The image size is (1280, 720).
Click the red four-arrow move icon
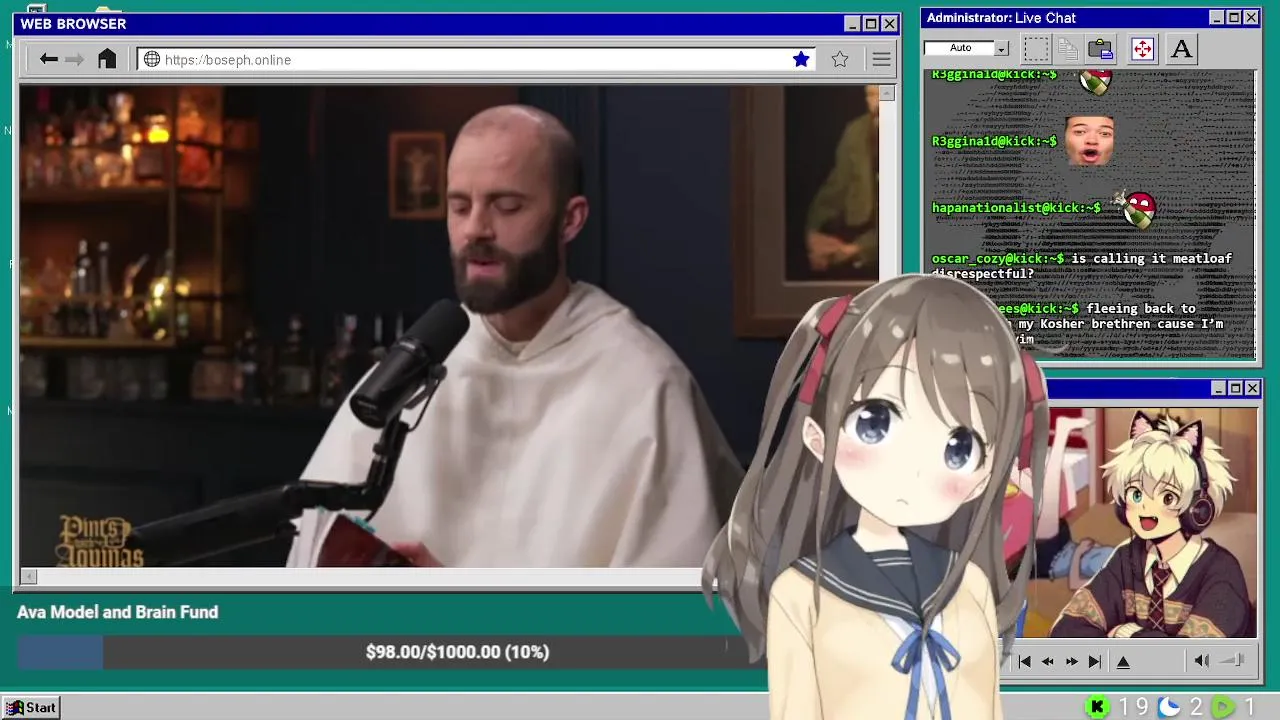(1142, 48)
